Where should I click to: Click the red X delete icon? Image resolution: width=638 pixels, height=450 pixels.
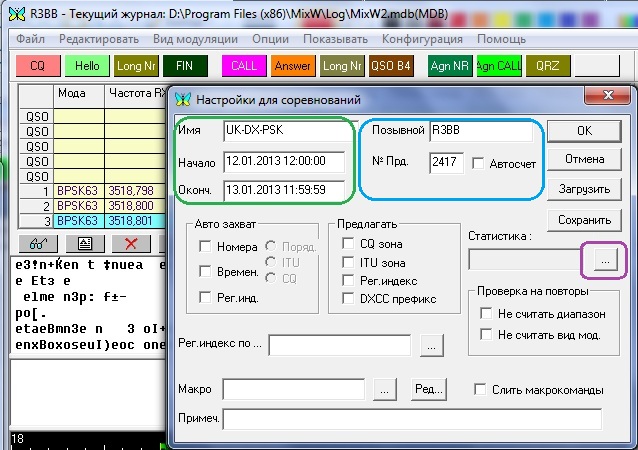click(129, 243)
